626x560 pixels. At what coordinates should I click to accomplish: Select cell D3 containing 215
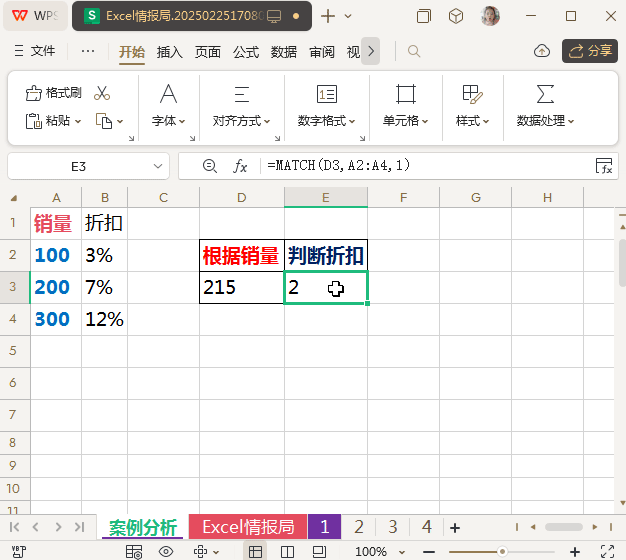(241, 288)
